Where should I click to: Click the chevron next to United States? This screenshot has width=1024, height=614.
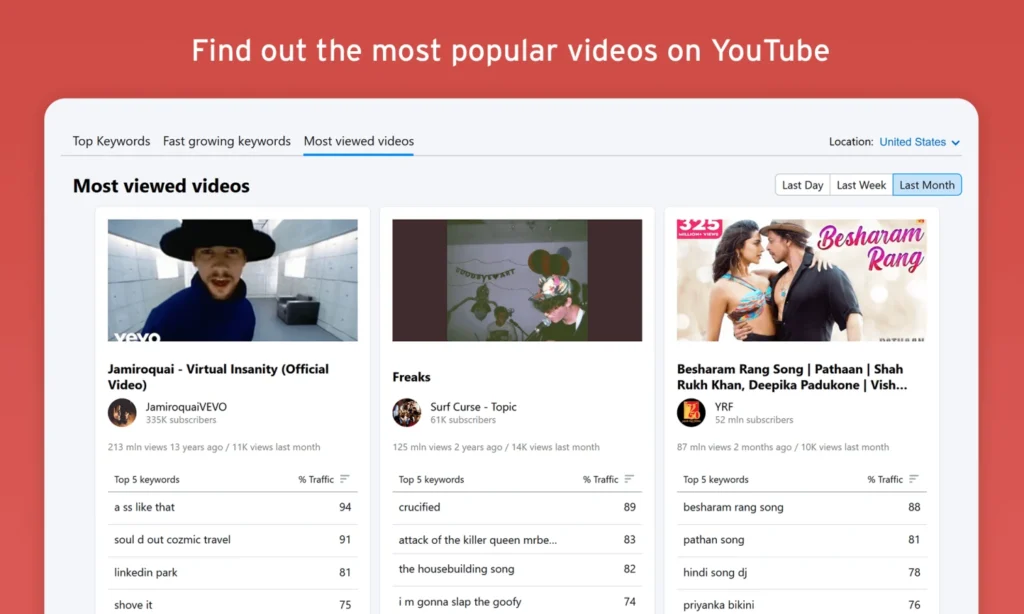pyautogui.click(x=955, y=142)
